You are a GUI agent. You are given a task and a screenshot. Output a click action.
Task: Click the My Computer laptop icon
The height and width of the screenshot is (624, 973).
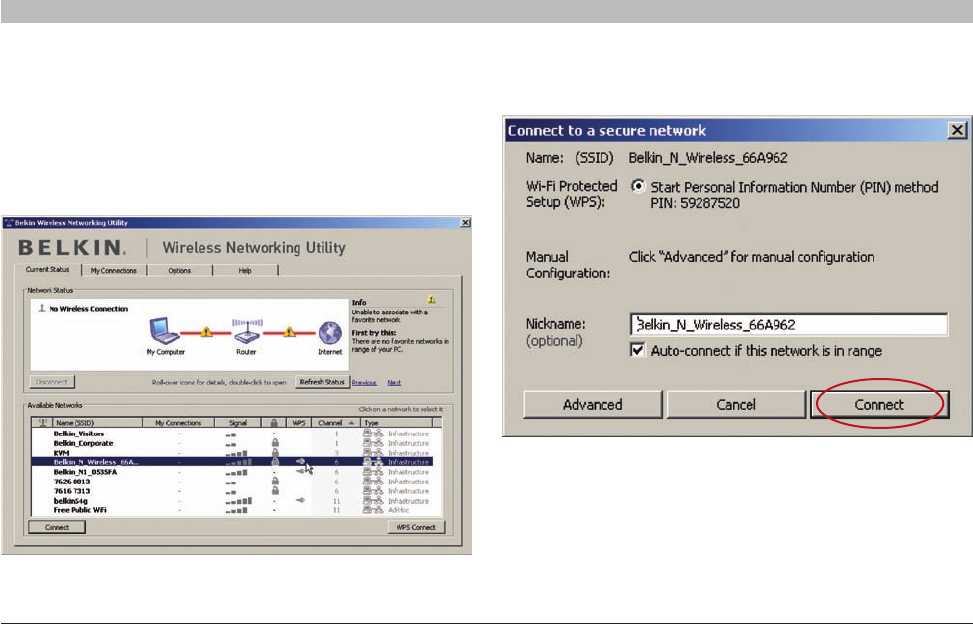[164, 331]
